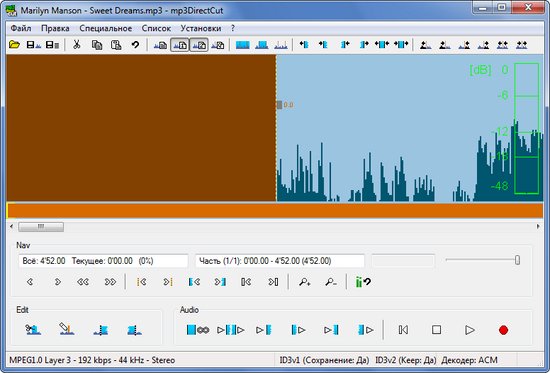Click the thin peaks waveform view icon
This screenshot has height=373, width=550.
281,45
